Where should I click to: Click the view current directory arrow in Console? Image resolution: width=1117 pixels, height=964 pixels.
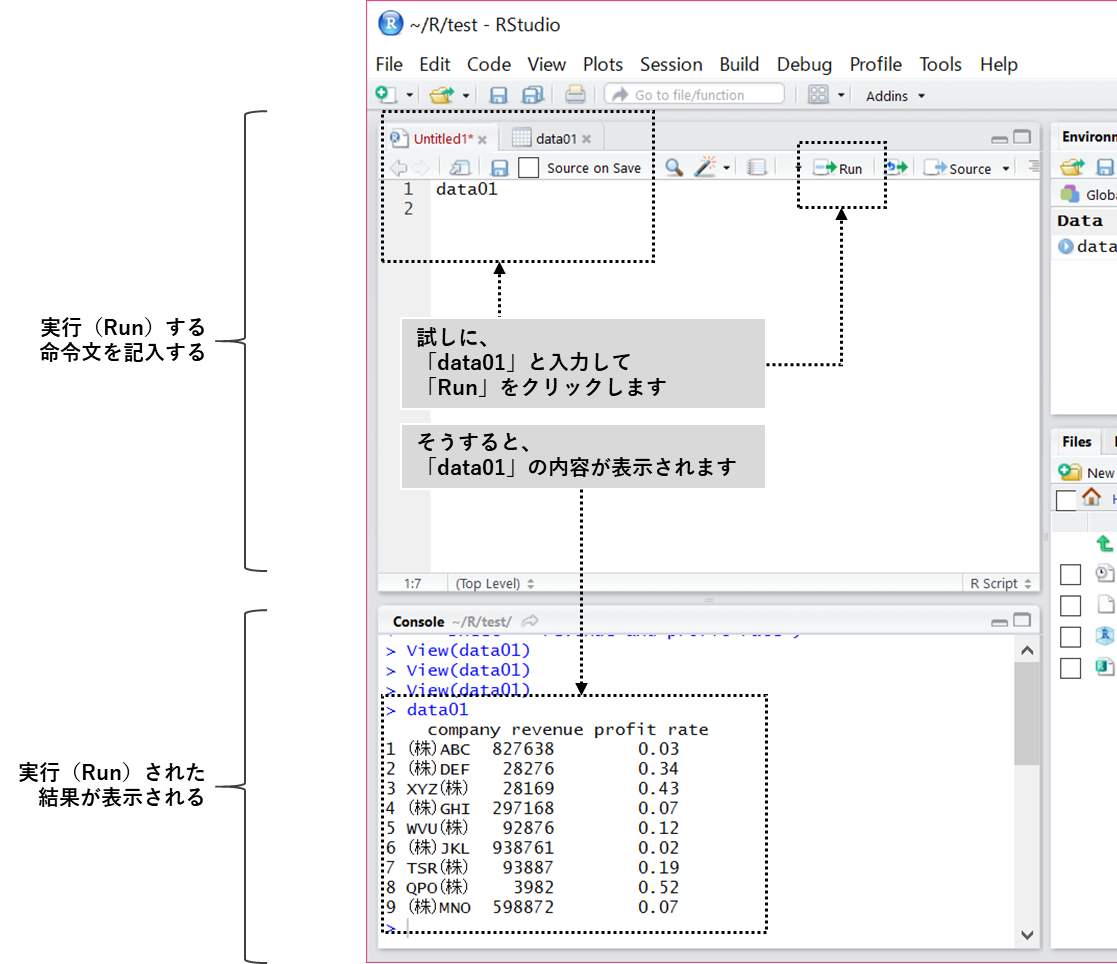click(530, 621)
